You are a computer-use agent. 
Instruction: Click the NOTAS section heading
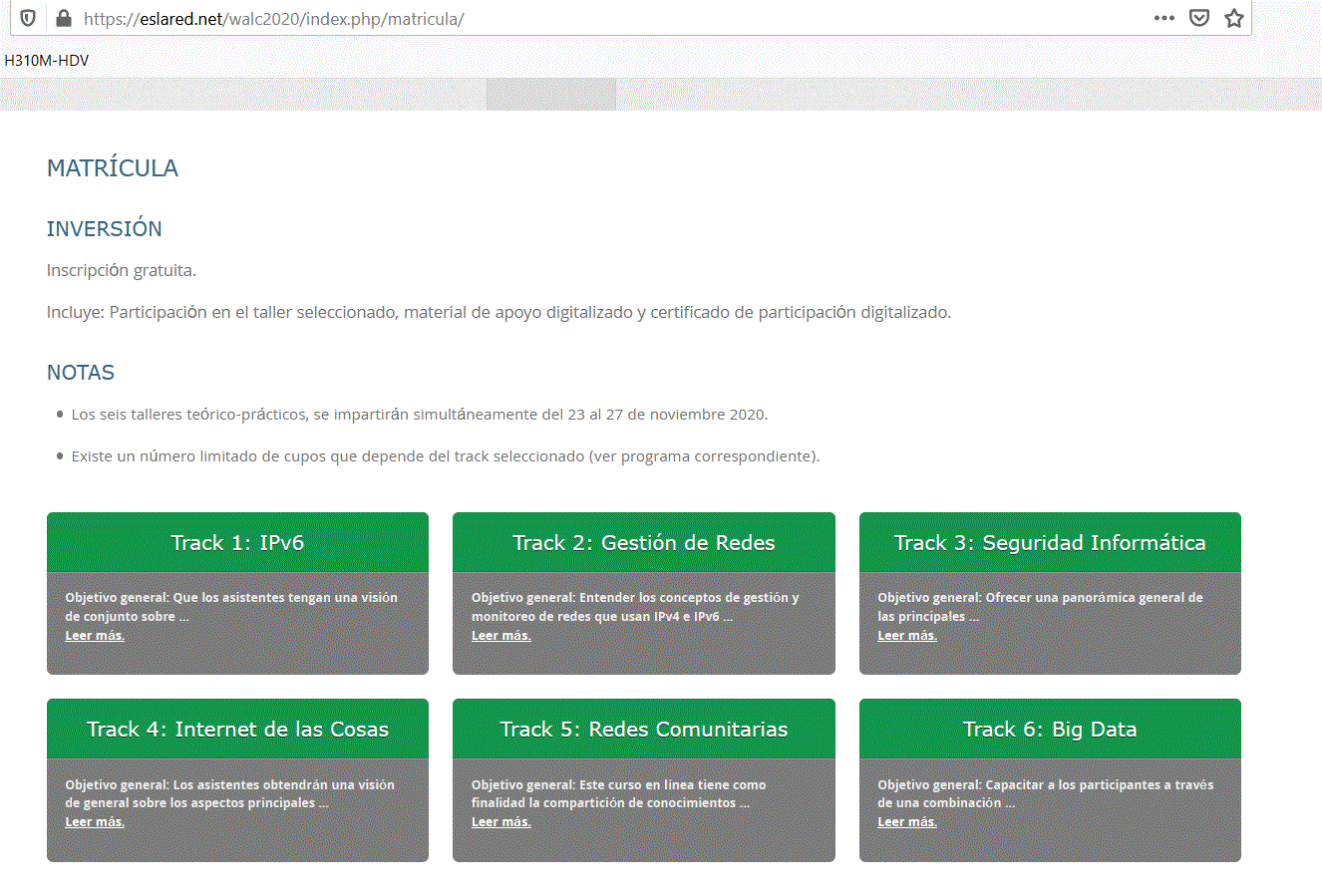click(x=81, y=373)
